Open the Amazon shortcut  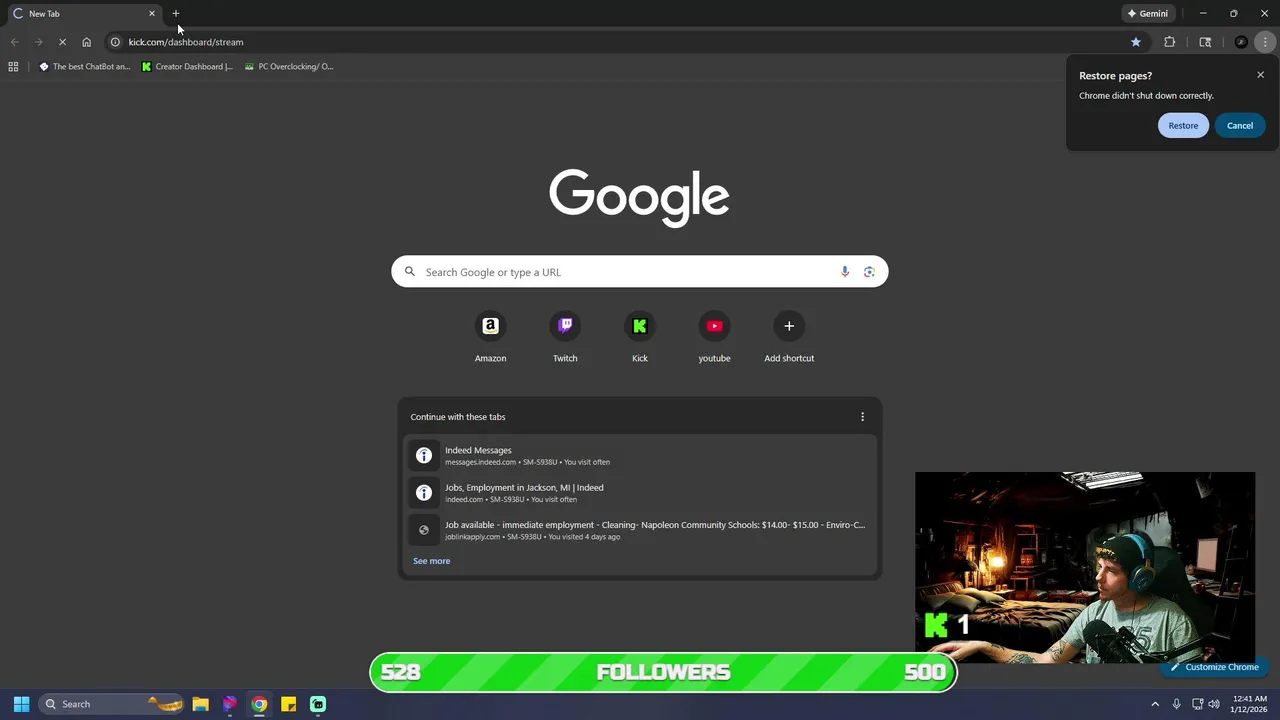click(490, 337)
